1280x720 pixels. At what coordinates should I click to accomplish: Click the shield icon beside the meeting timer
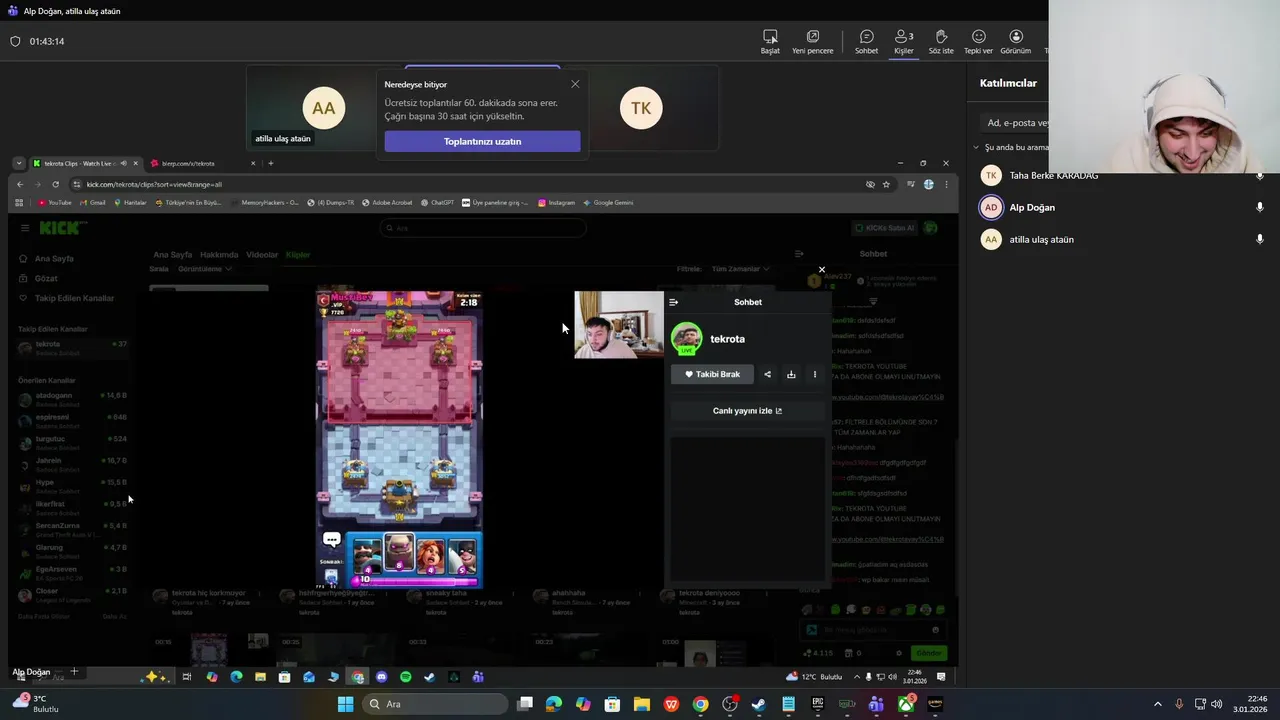(15, 41)
